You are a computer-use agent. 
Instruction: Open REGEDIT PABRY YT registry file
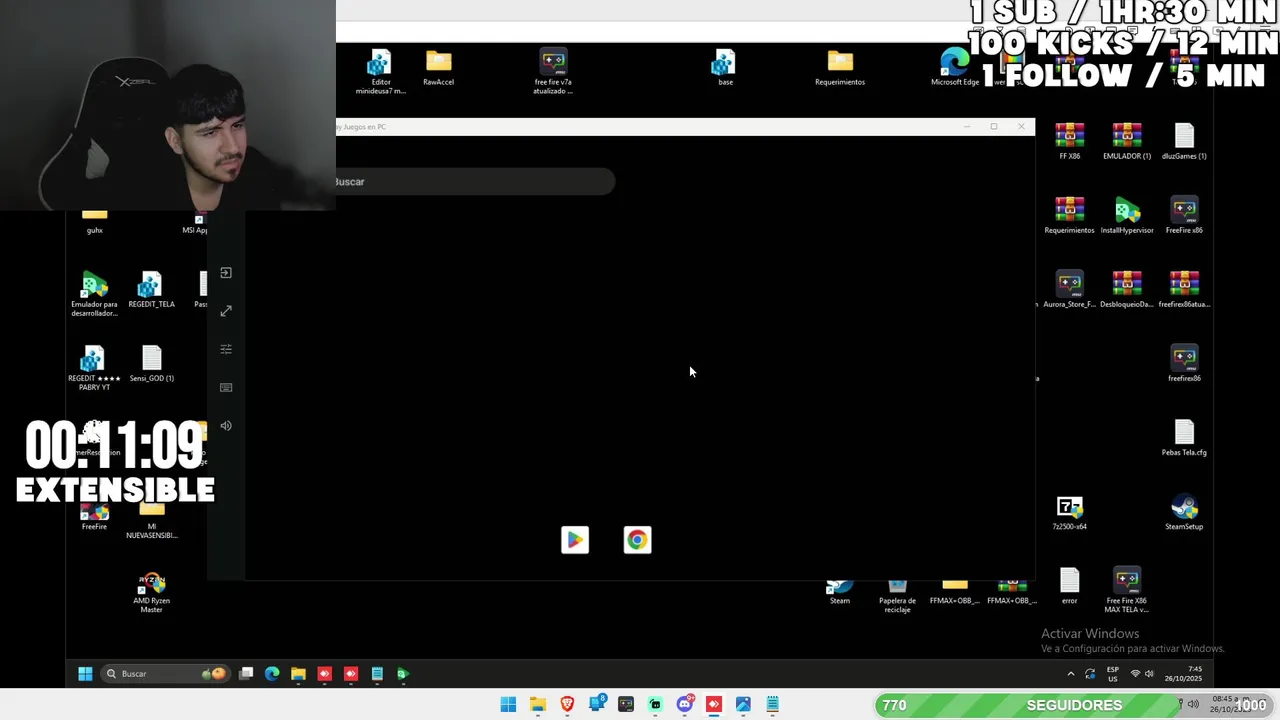coord(94,367)
